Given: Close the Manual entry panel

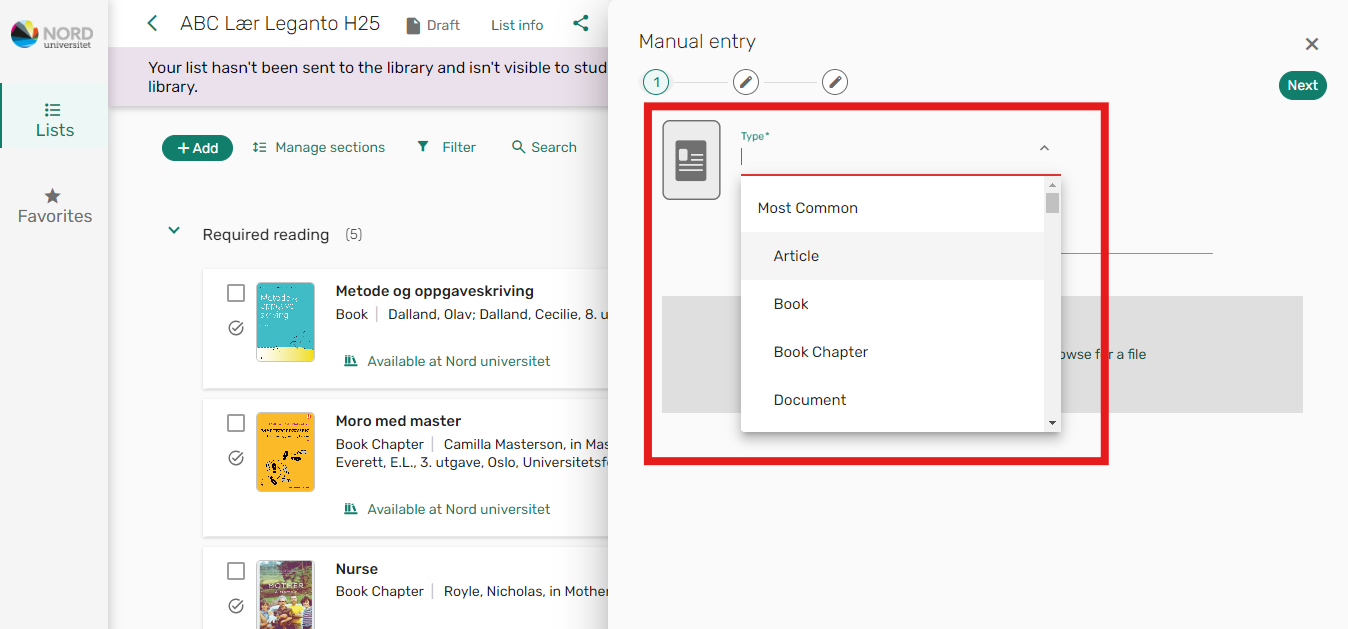Looking at the screenshot, I should coord(1312,44).
